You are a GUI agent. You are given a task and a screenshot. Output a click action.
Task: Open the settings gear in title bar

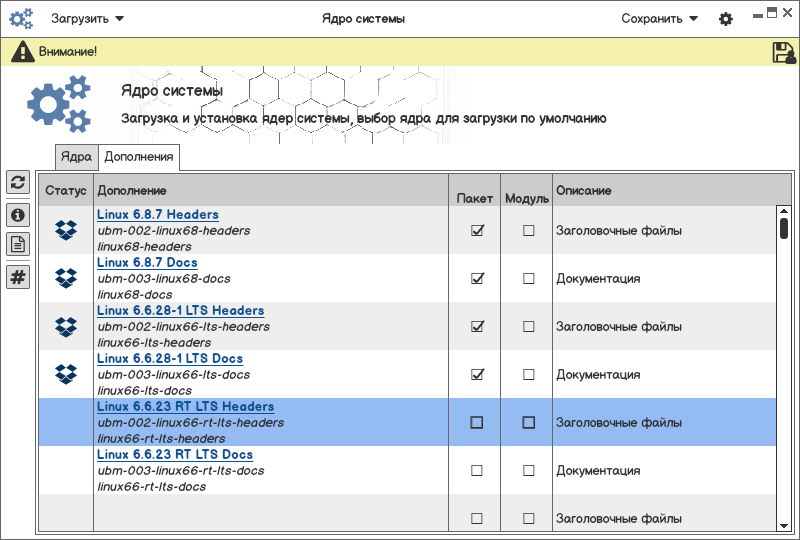coord(726,19)
